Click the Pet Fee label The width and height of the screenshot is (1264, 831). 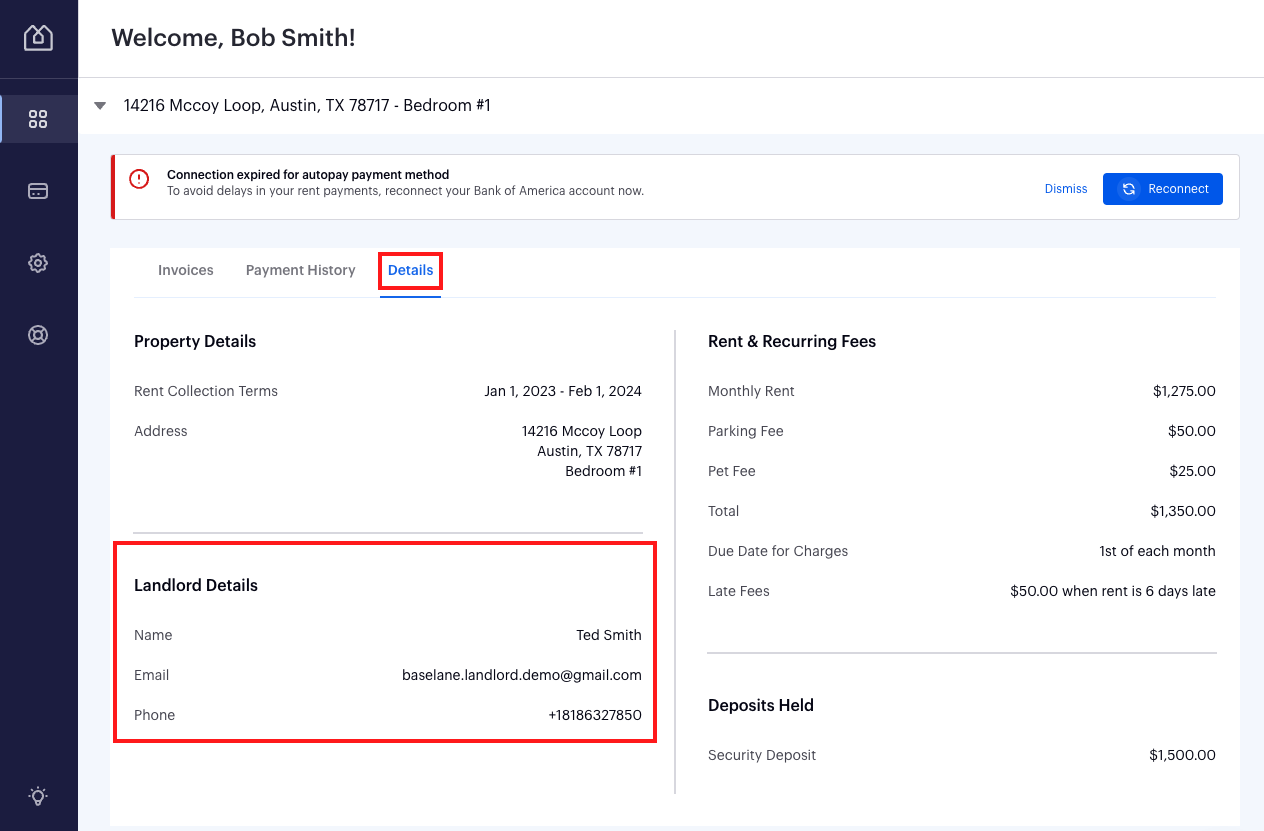coord(732,471)
